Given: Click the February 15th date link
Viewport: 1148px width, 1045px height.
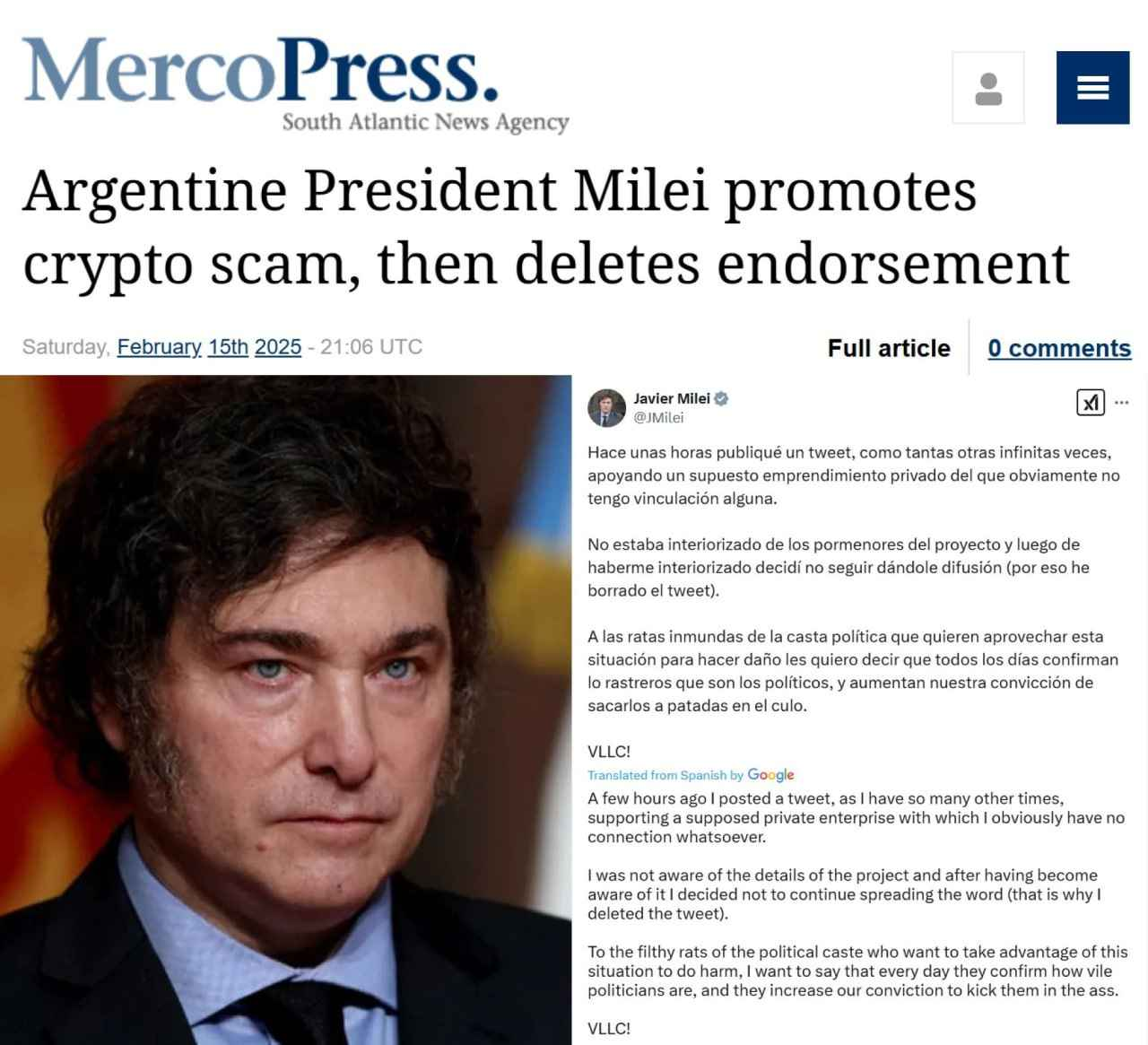Looking at the screenshot, I should (183, 347).
